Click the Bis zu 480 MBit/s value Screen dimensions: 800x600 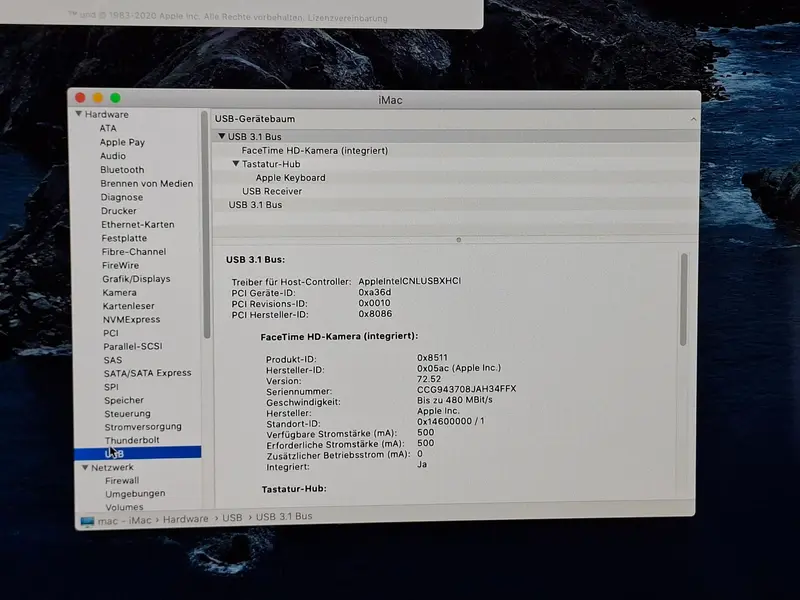[455, 399]
